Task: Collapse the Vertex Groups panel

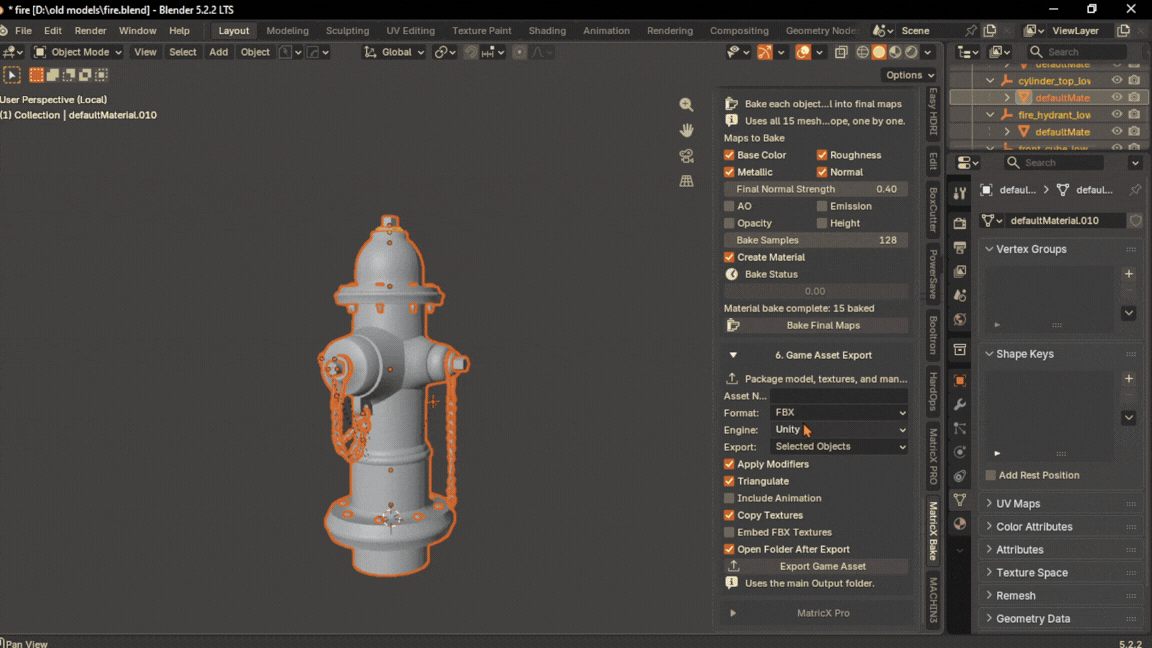Action: 1031,249
